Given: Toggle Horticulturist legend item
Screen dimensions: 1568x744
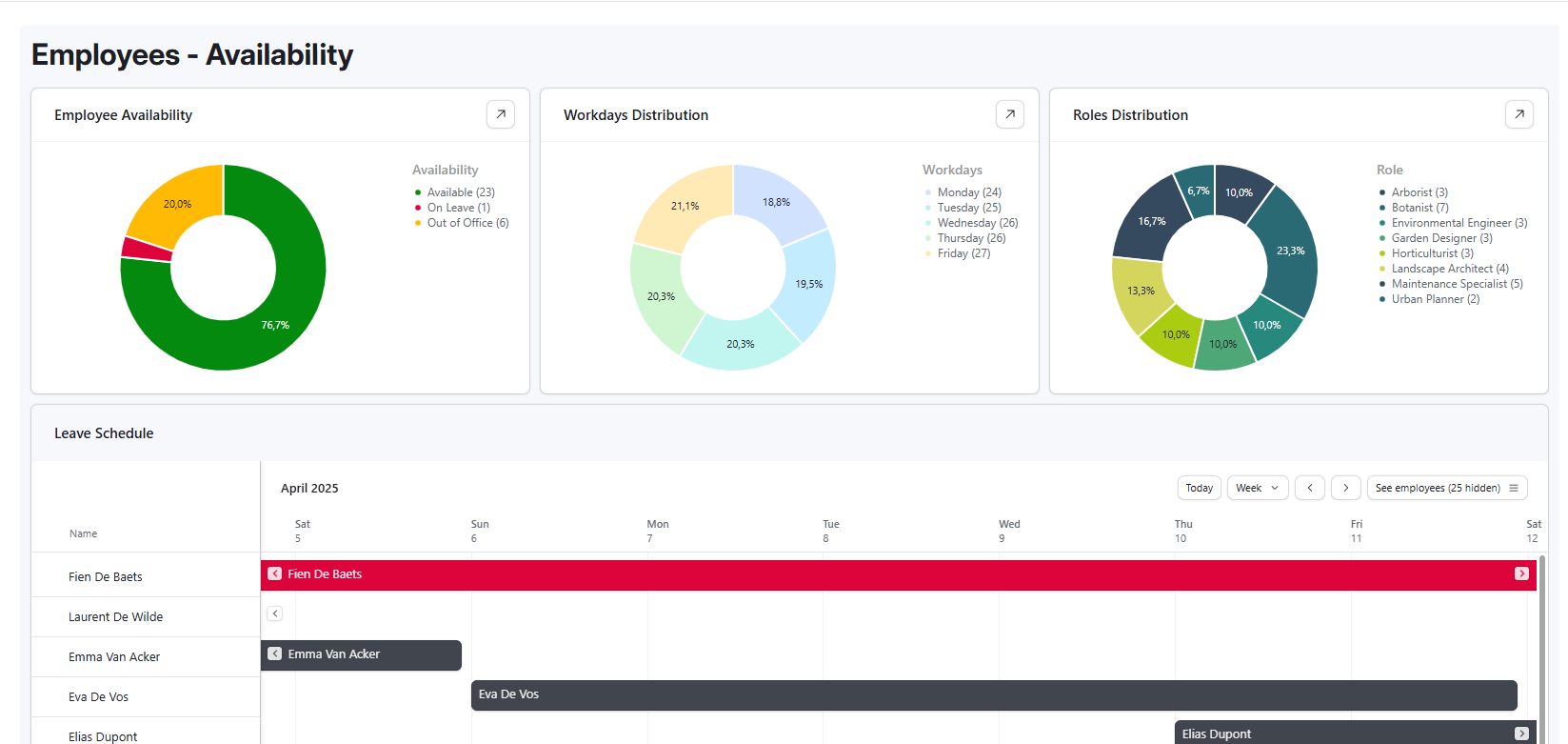Looking at the screenshot, I should pos(1426,253).
